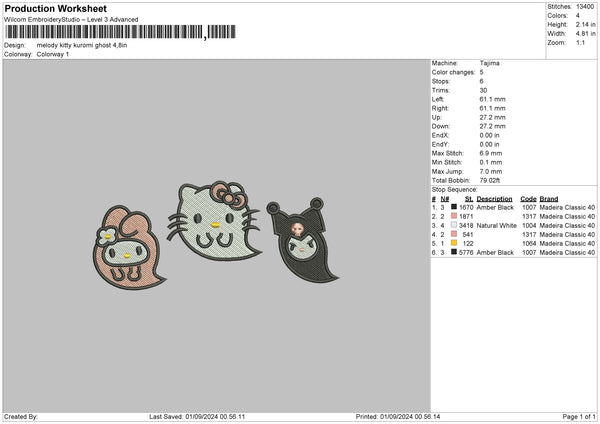Click stitch count 1871 in row 2
This screenshot has width=600, height=424.
point(466,217)
